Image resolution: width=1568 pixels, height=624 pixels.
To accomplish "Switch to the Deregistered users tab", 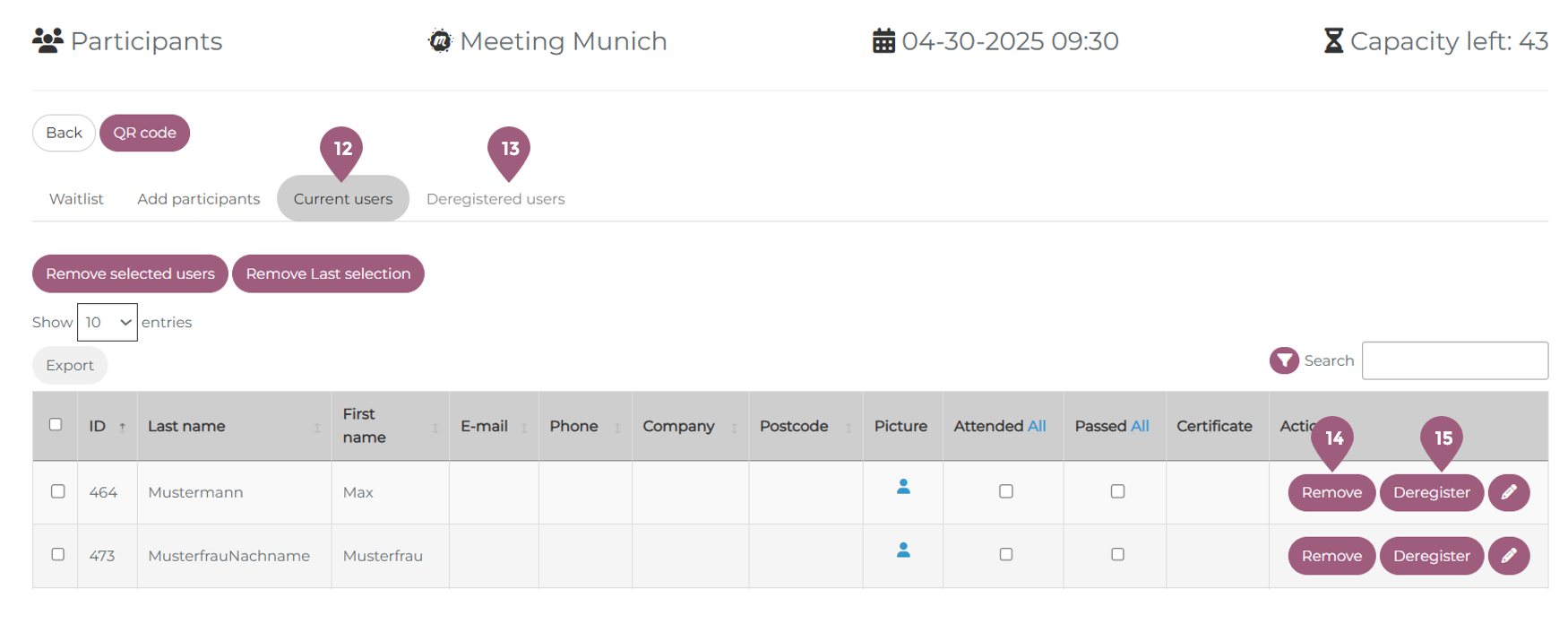I will click(x=495, y=199).
